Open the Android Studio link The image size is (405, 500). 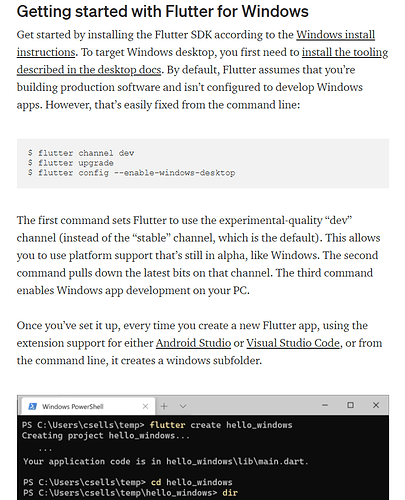pos(193,343)
